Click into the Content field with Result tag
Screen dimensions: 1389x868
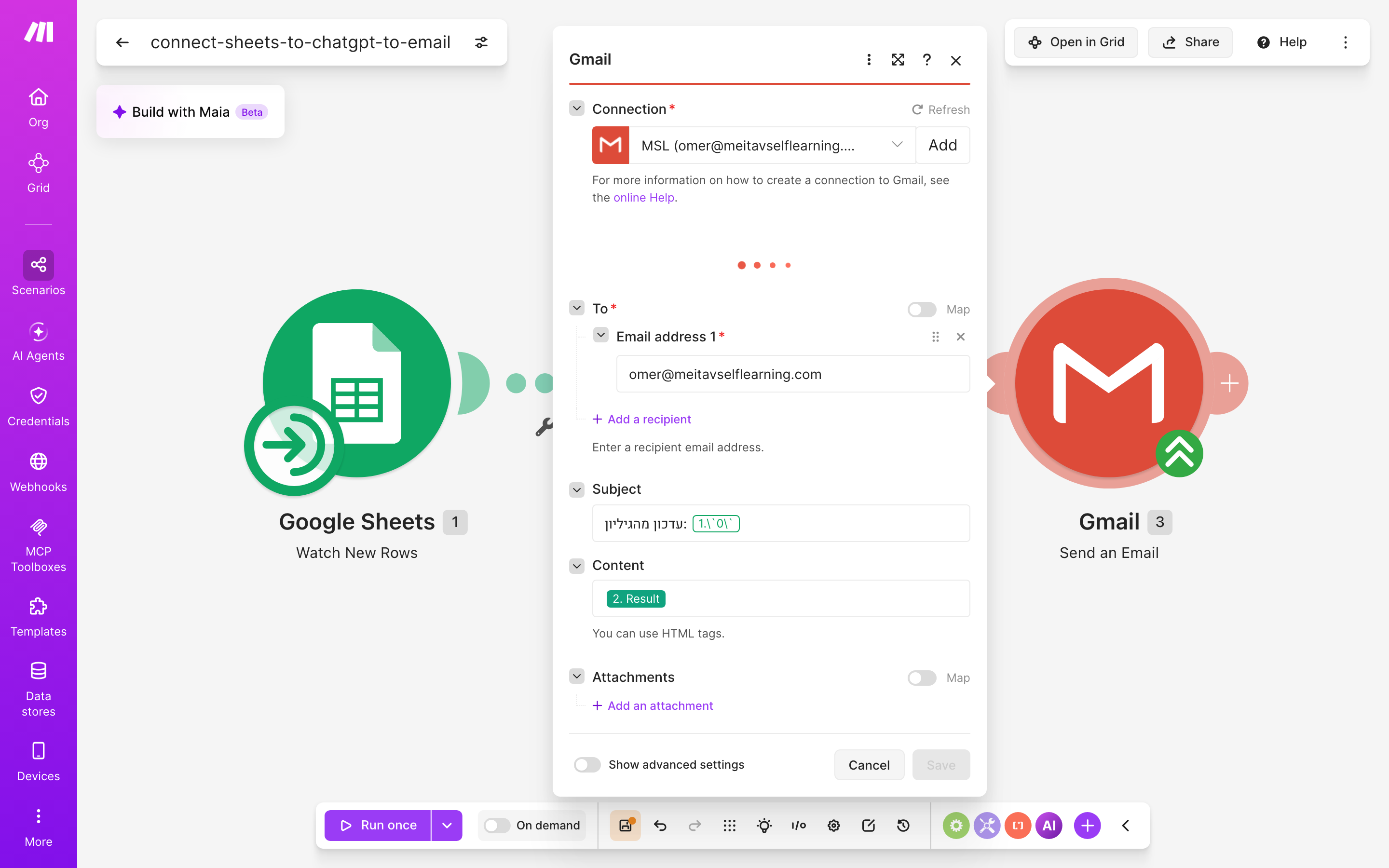781,599
